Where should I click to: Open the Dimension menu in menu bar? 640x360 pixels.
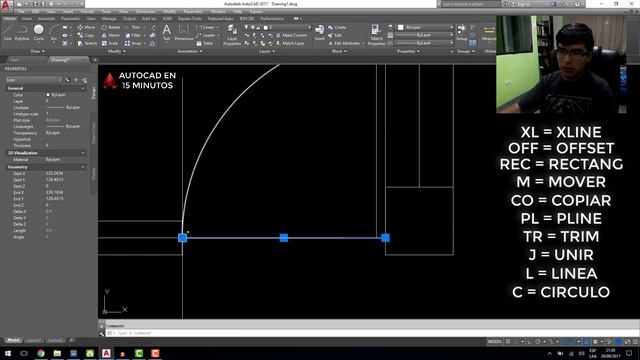coord(145,12)
